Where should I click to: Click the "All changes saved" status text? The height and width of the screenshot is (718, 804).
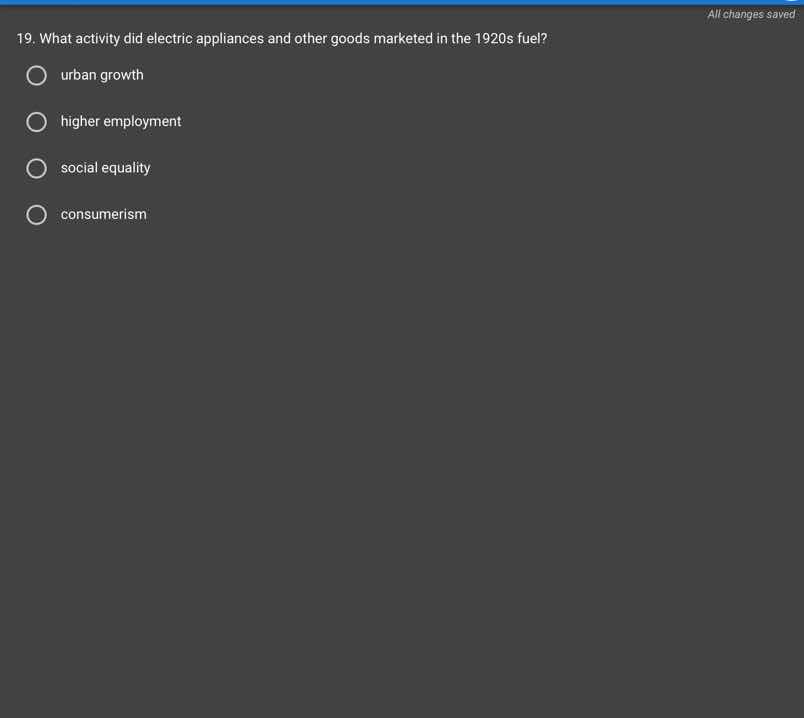(x=750, y=14)
